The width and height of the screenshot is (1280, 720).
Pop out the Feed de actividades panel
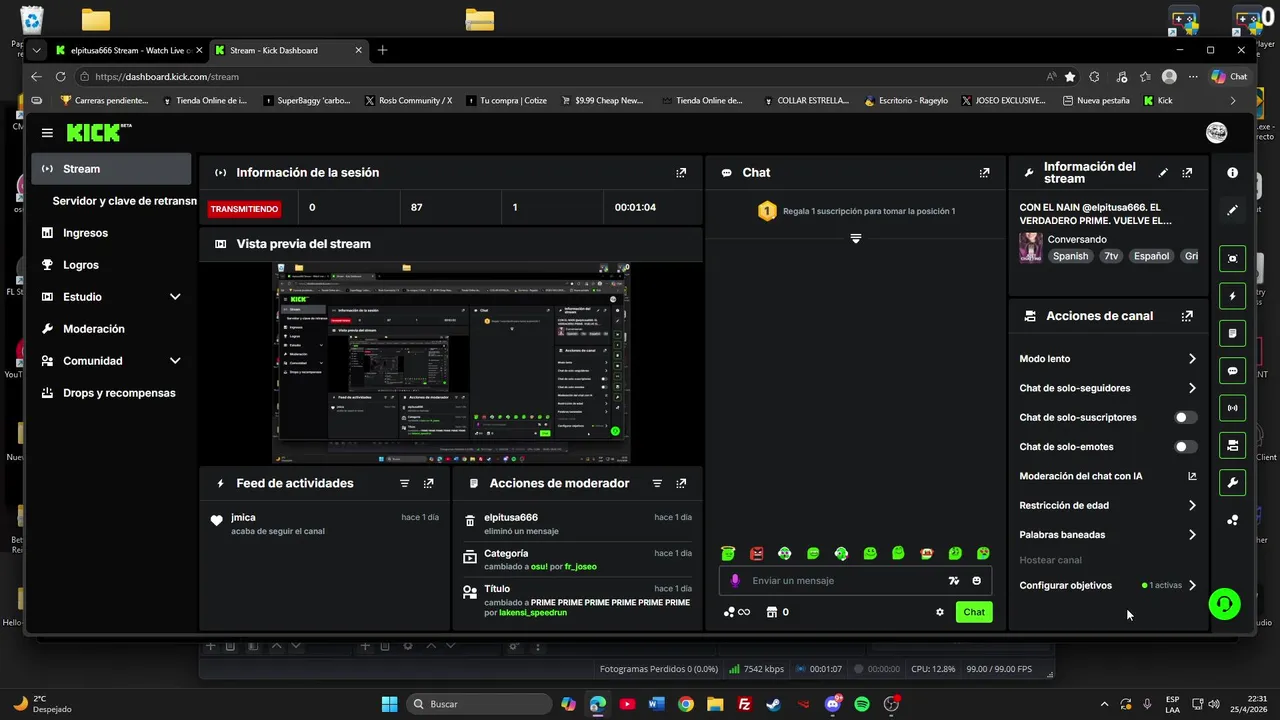428,483
